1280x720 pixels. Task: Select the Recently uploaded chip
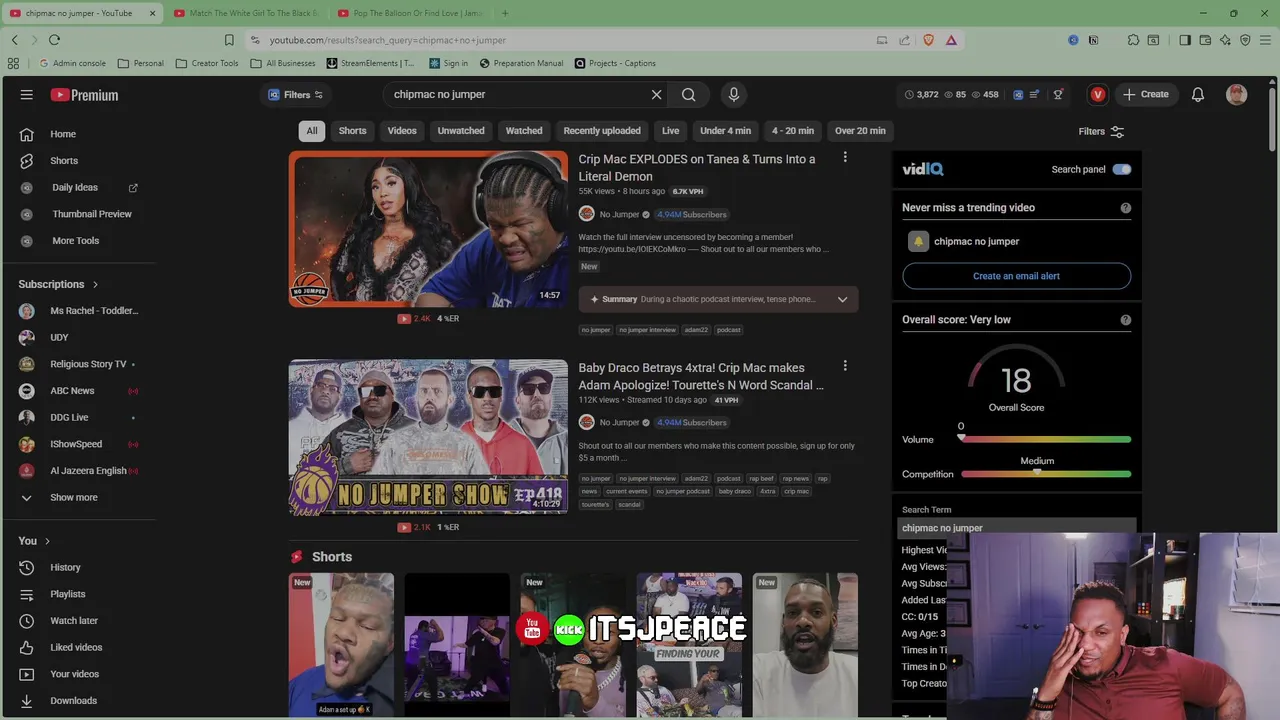tap(602, 131)
